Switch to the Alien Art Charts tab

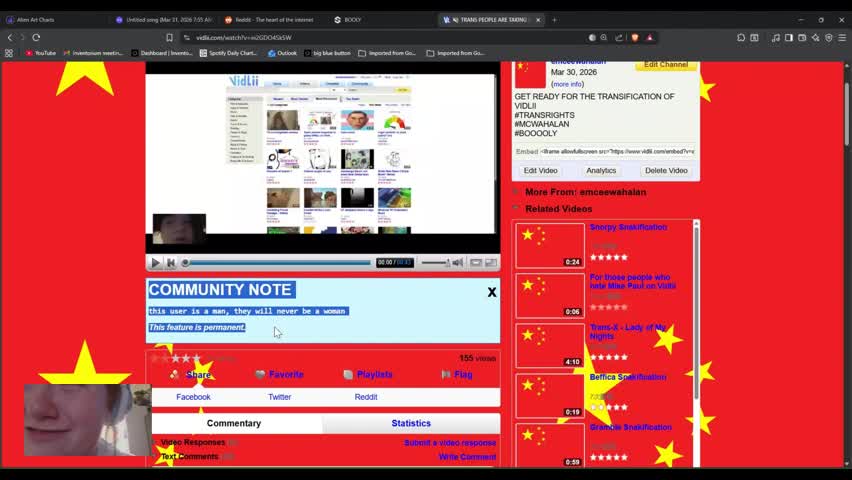click(x=54, y=20)
